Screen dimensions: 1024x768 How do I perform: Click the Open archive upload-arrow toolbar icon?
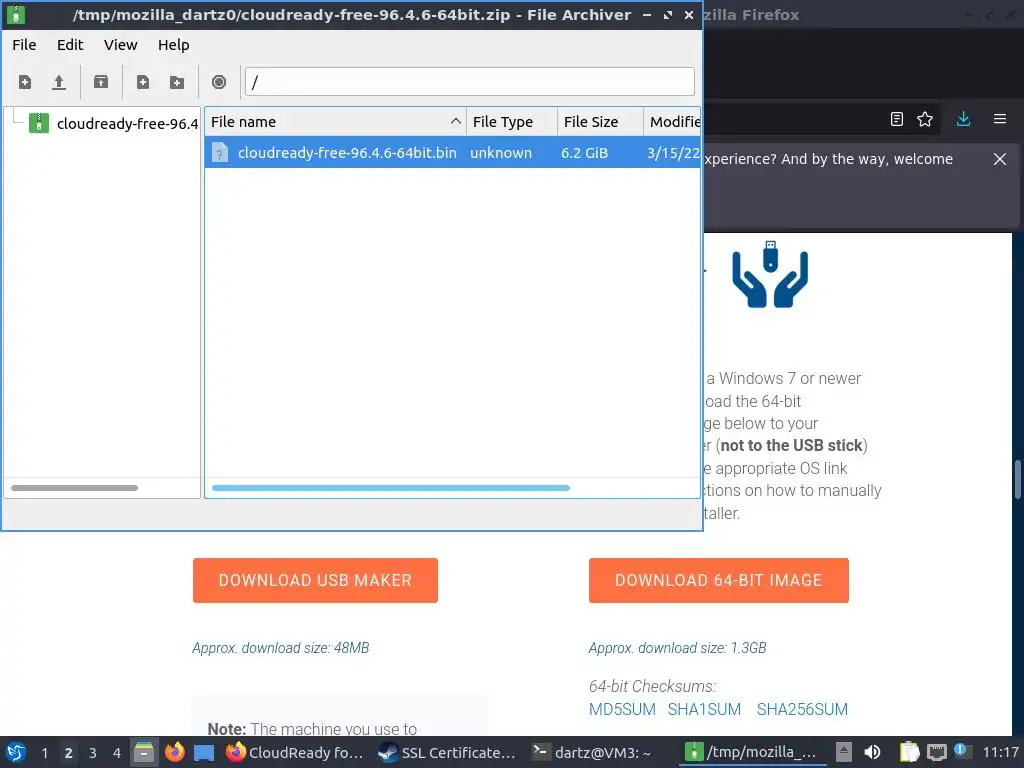pos(59,82)
